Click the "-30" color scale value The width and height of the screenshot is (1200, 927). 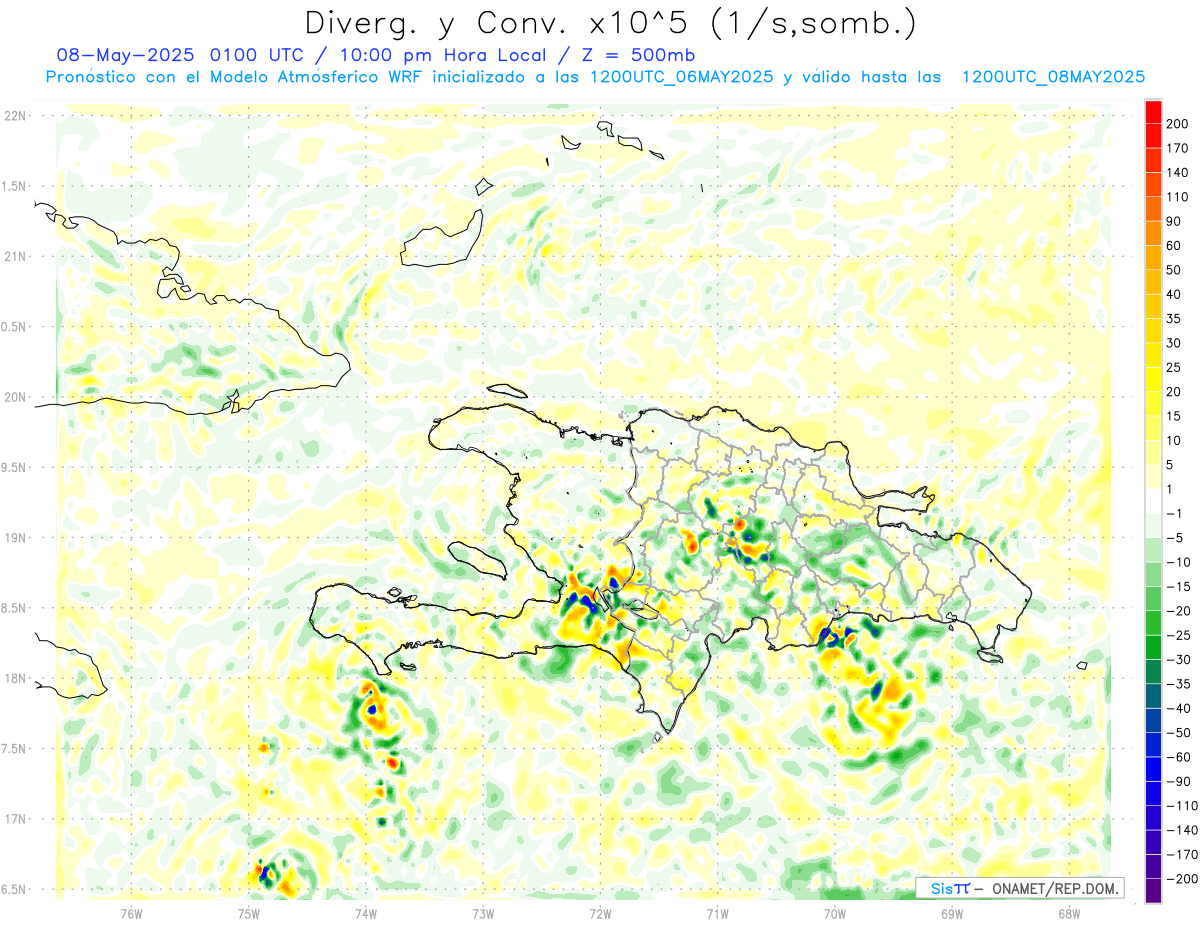(x=1180, y=659)
